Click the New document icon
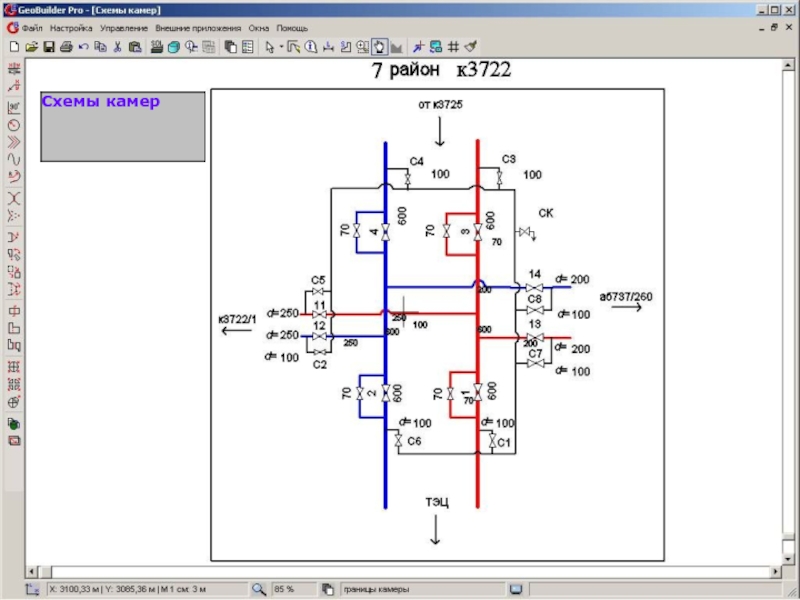This screenshot has width=800, height=600. (14, 46)
